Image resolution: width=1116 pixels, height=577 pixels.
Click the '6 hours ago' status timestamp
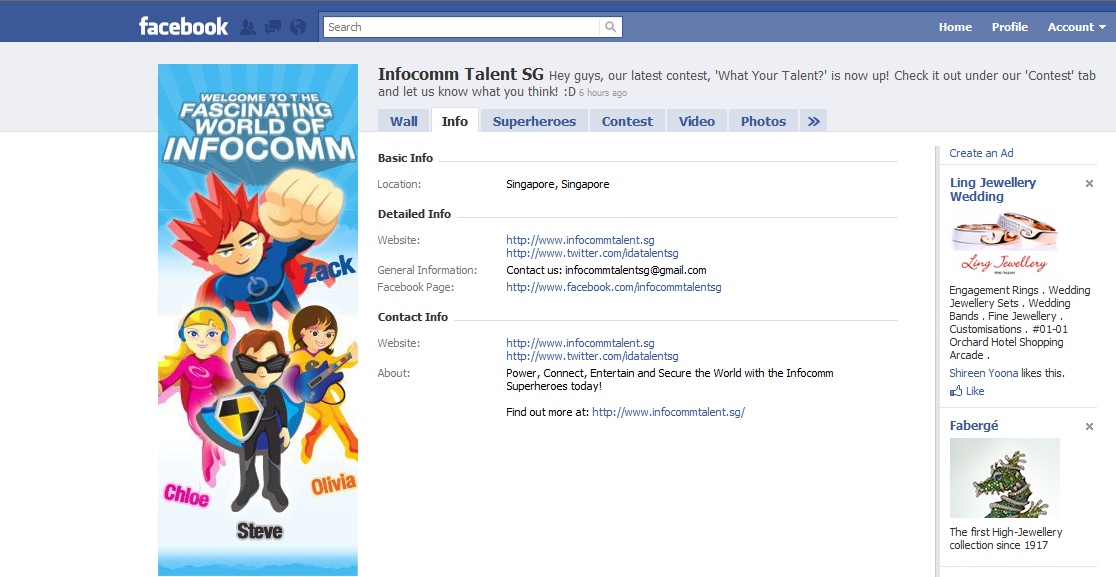point(603,93)
